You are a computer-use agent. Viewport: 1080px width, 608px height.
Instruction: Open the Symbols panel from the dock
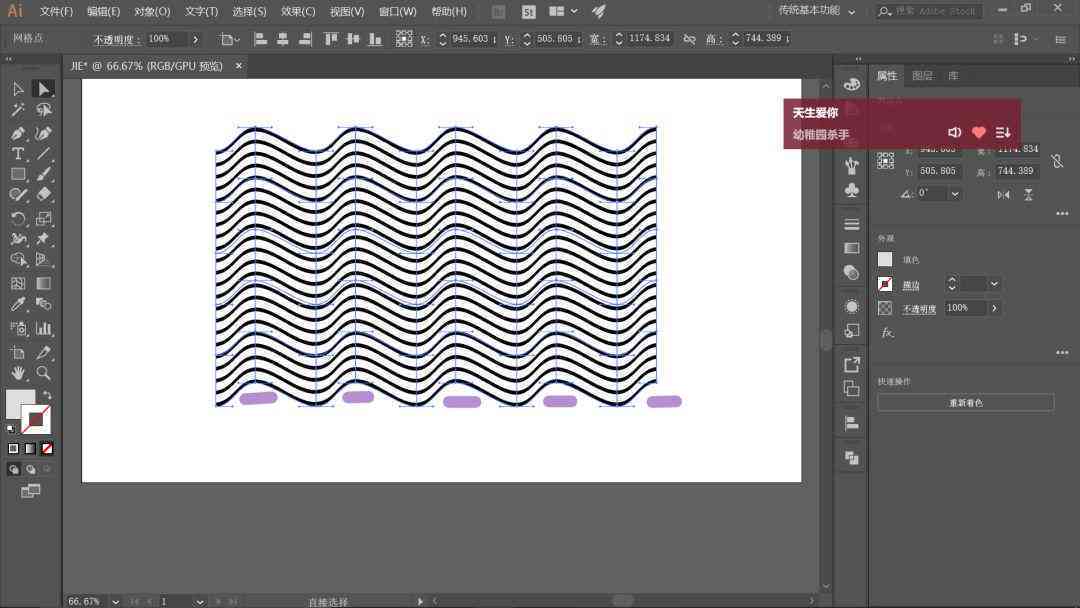coord(852,191)
